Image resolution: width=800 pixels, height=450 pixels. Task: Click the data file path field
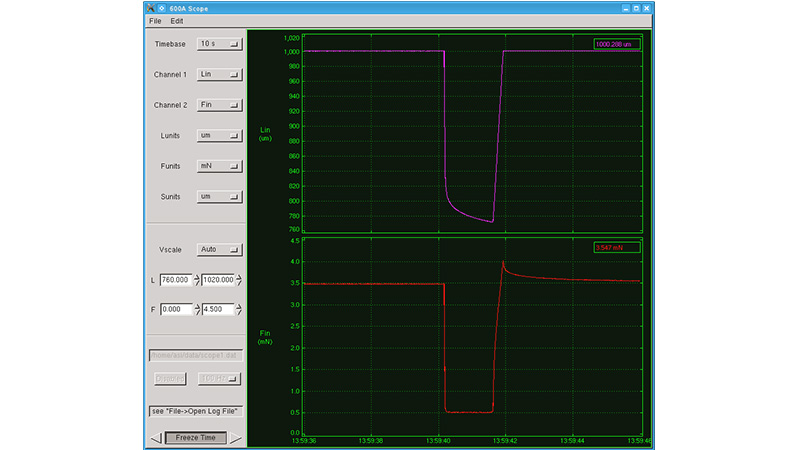(196, 355)
